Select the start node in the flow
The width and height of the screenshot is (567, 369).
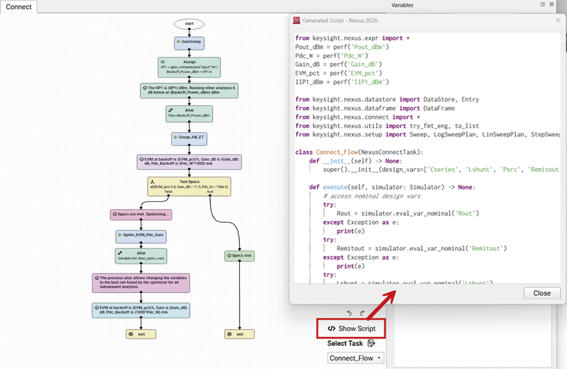(189, 24)
